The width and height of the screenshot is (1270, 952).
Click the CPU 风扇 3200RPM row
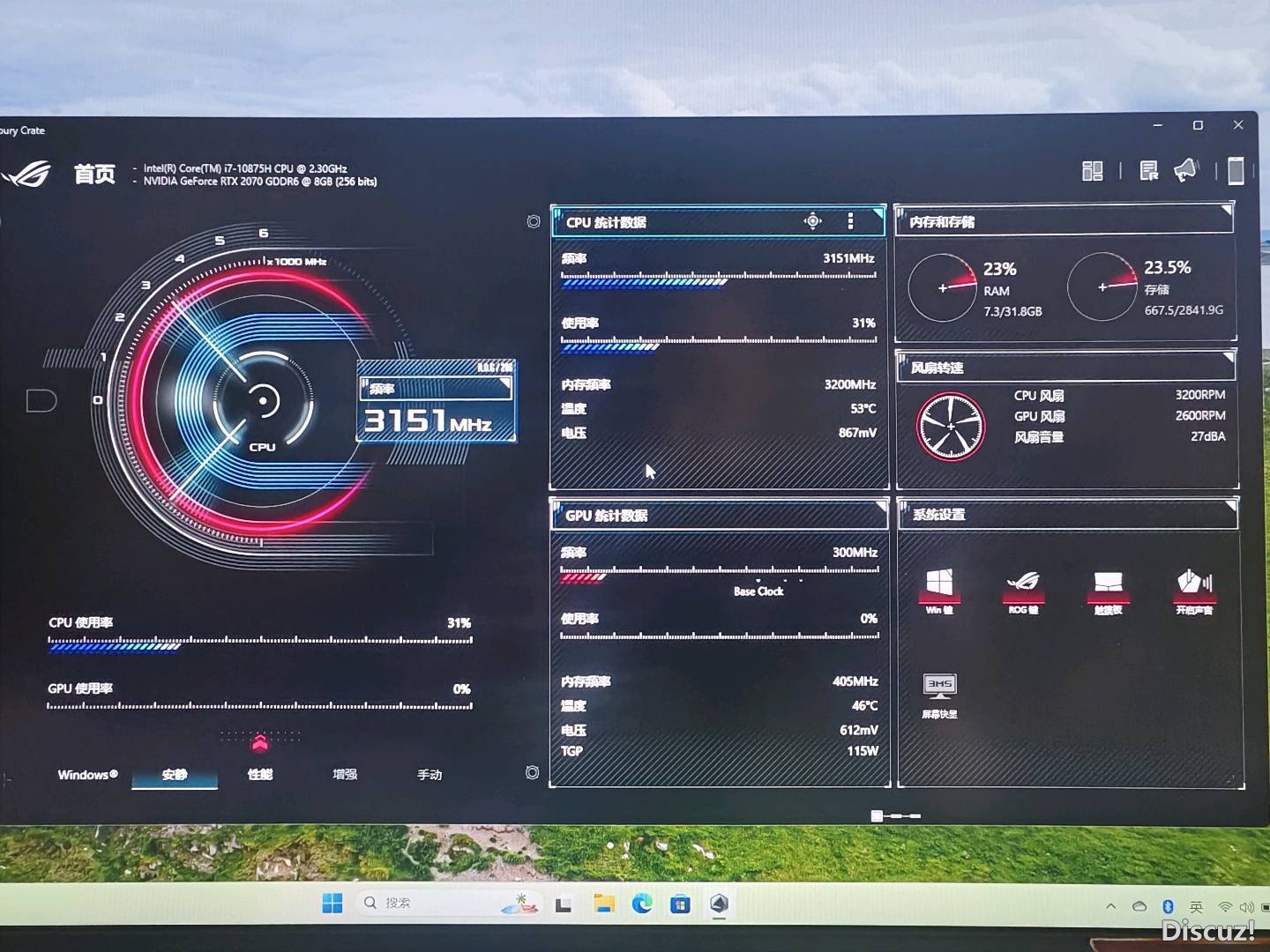(1119, 395)
